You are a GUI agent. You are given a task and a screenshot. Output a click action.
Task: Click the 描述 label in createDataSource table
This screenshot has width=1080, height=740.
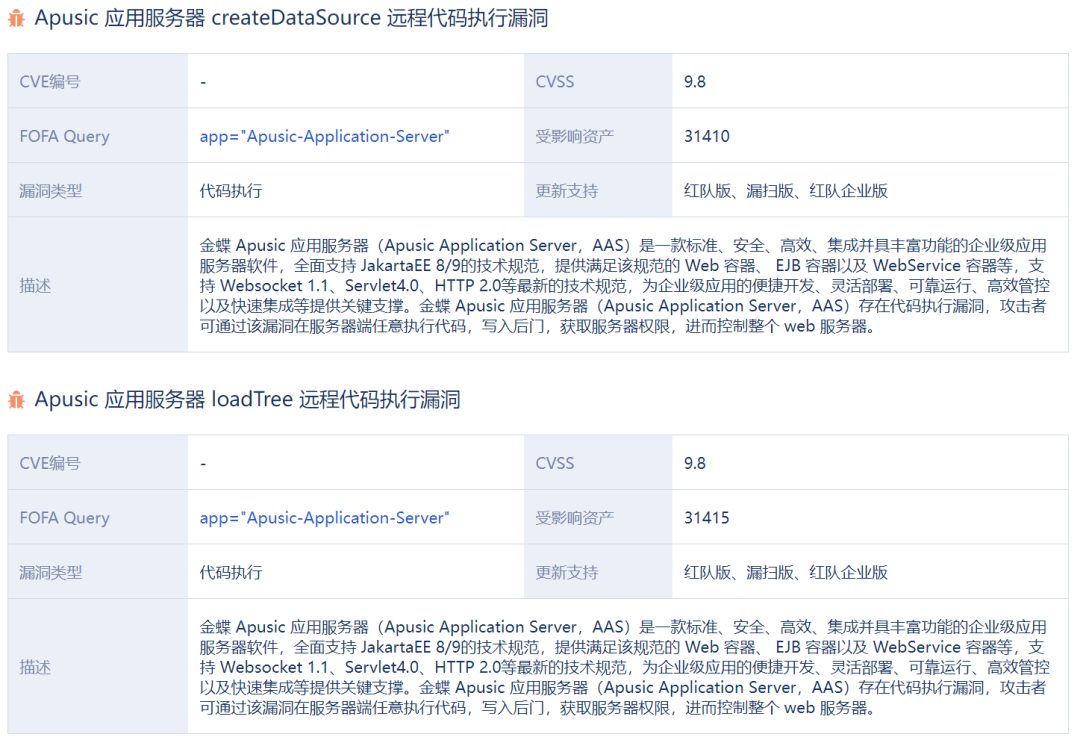click(35, 286)
